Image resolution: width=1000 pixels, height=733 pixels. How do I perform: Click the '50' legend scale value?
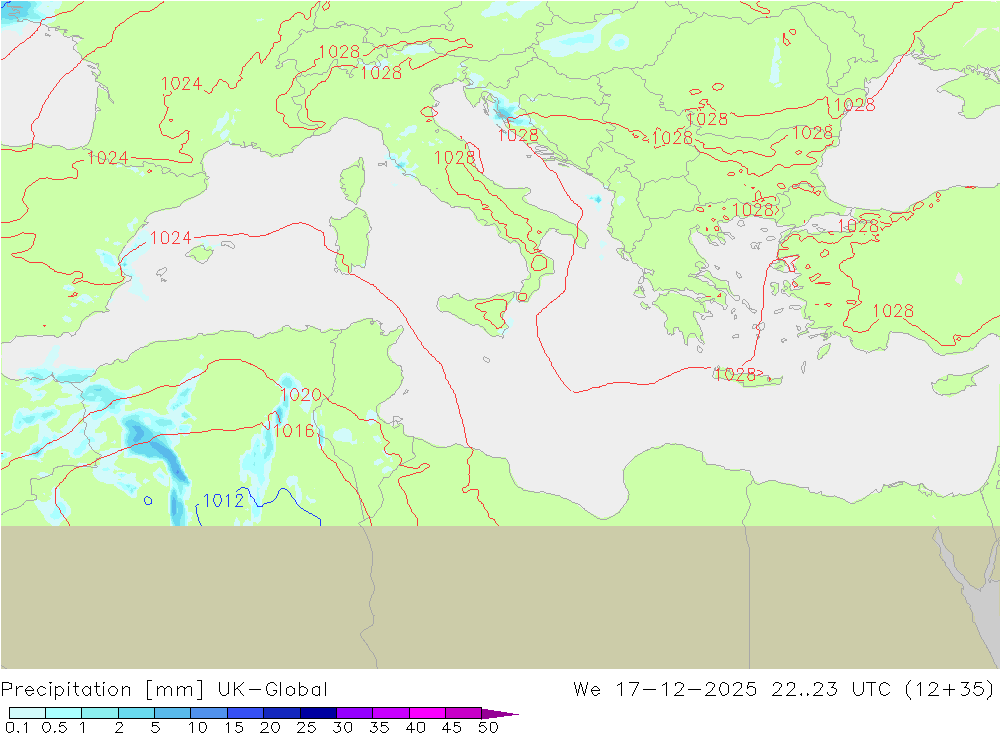click(x=489, y=727)
